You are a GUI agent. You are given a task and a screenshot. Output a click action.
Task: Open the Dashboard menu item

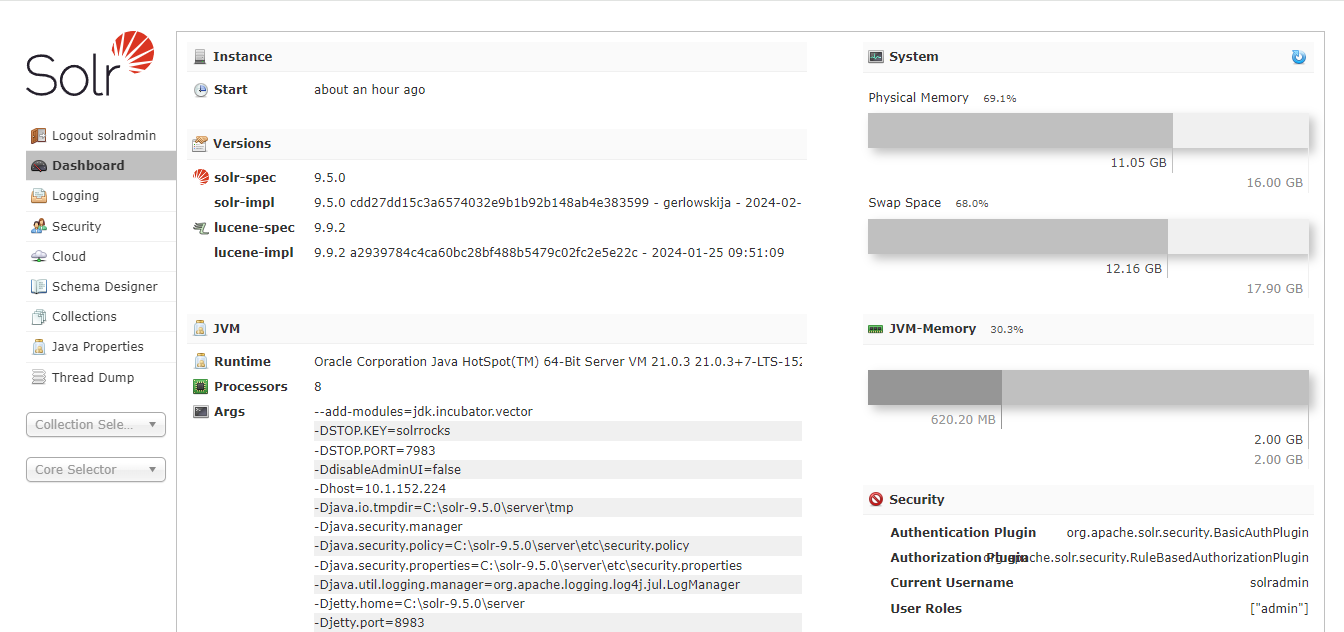88,166
